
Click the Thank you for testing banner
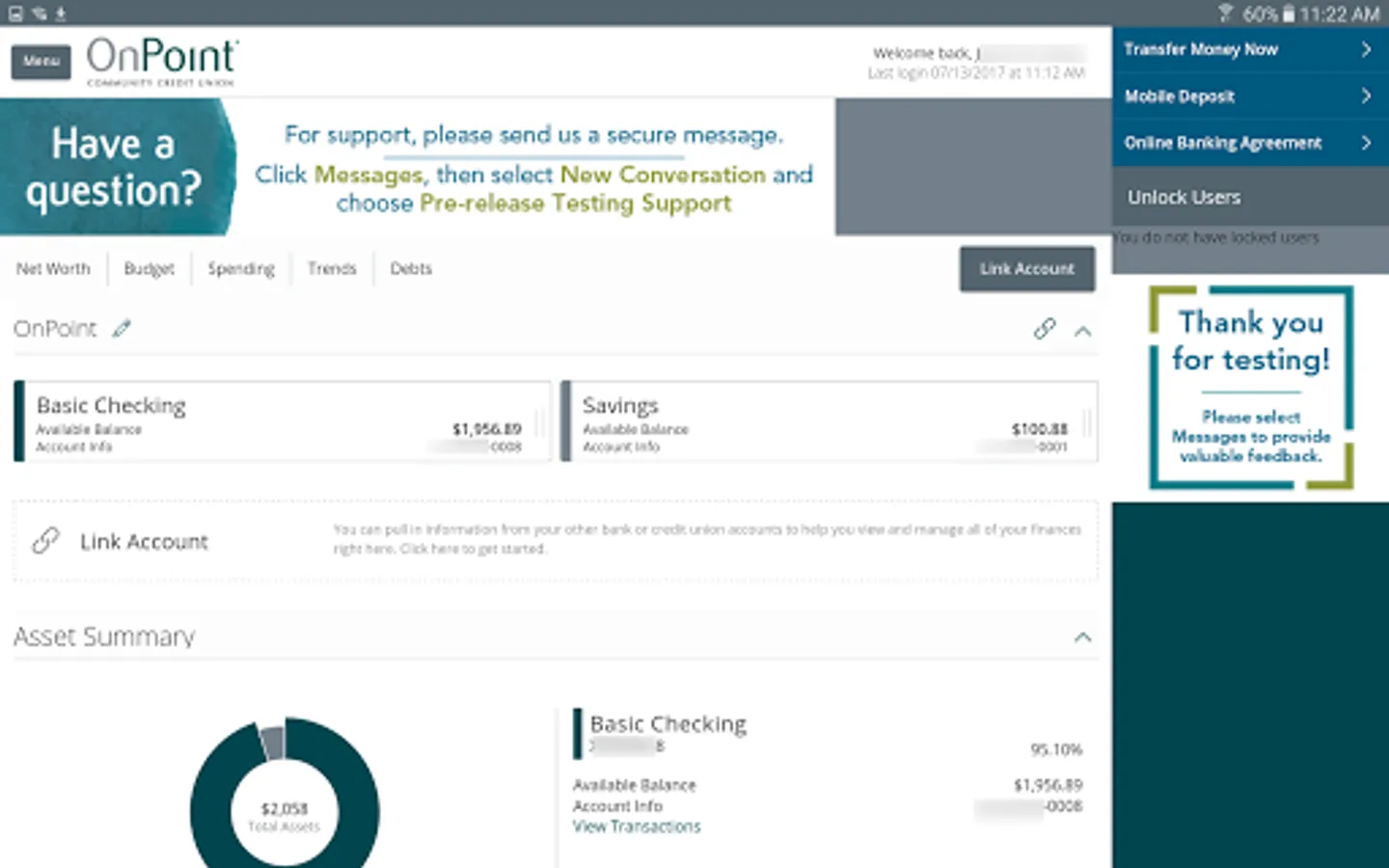coord(1251,388)
